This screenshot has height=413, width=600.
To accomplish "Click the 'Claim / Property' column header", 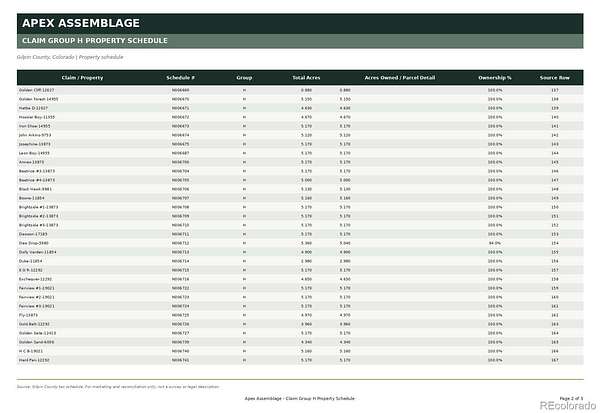I will (x=82, y=78).
